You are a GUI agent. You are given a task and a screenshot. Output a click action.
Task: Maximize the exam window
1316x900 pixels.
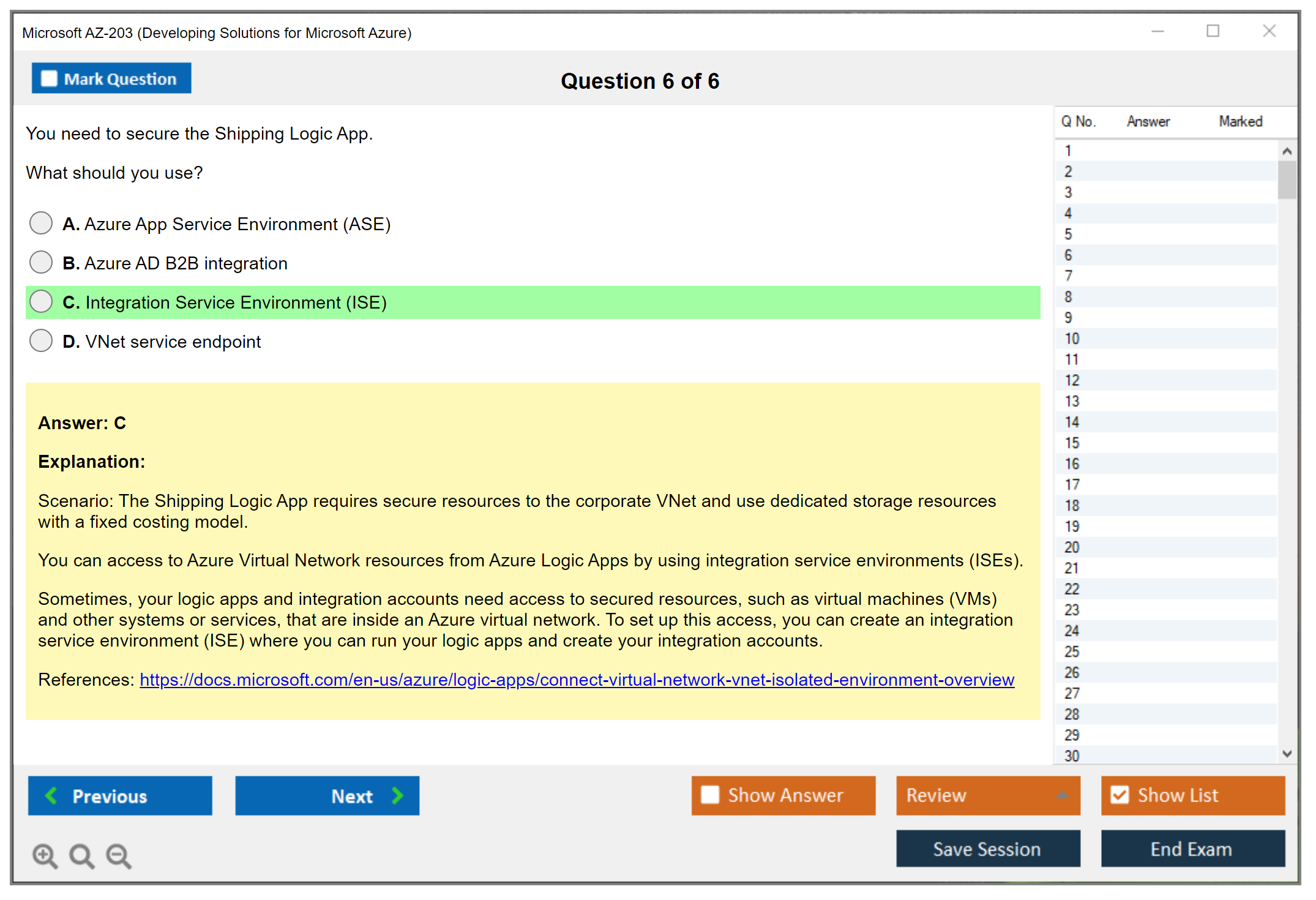pos(1213,31)
